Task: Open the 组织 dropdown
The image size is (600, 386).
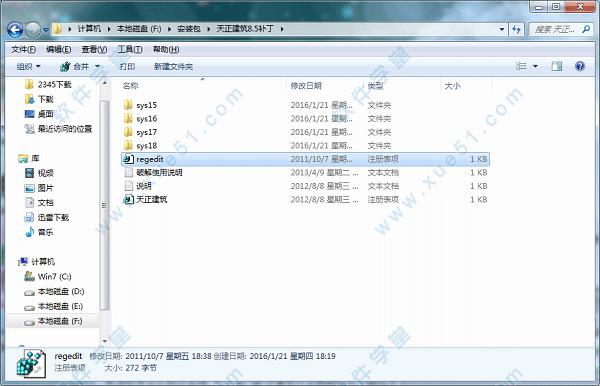Action: pos(28,67)
